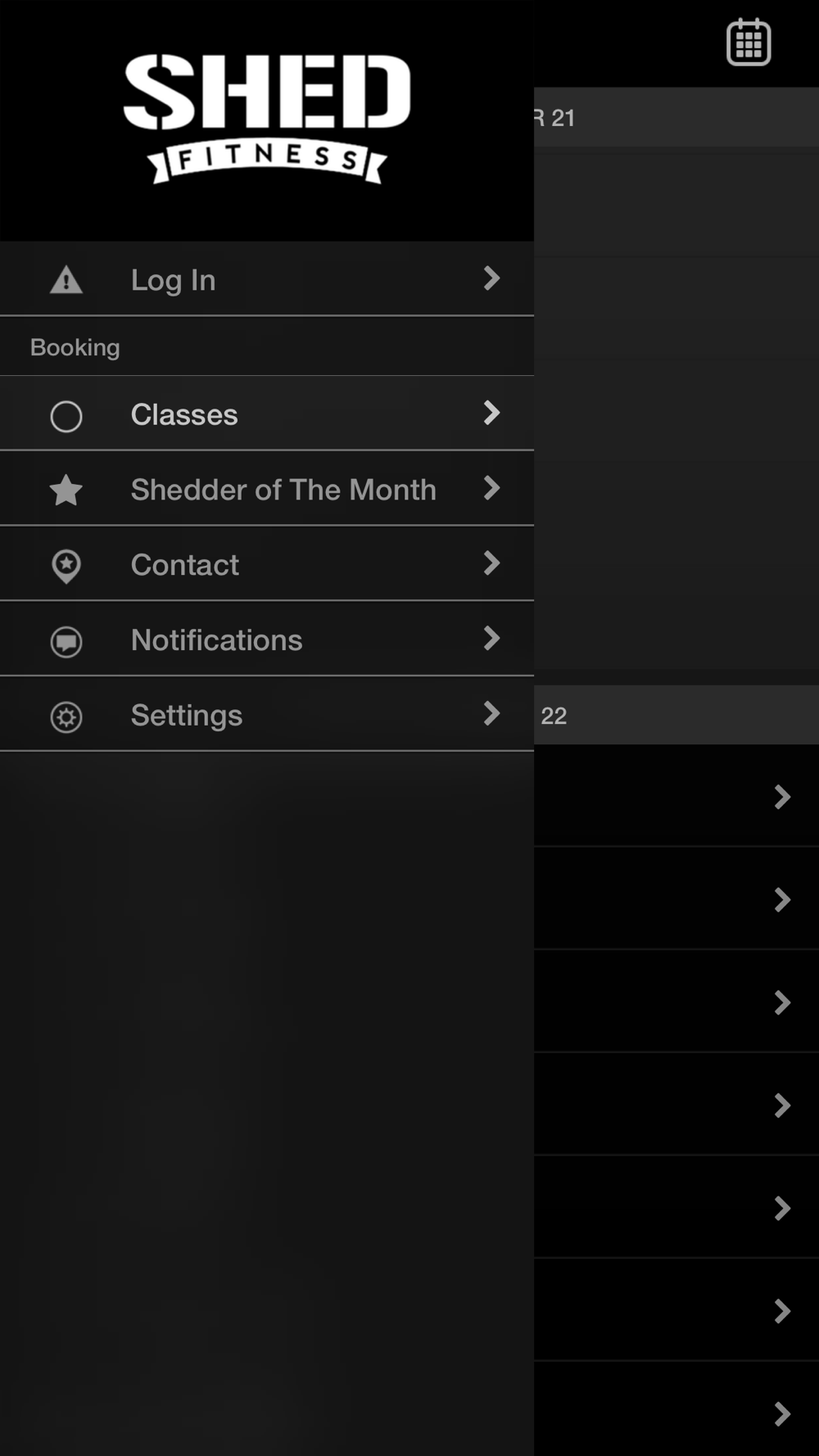
Task: Tap the gear icon beside Settings
Action: (x=66, y=717)
